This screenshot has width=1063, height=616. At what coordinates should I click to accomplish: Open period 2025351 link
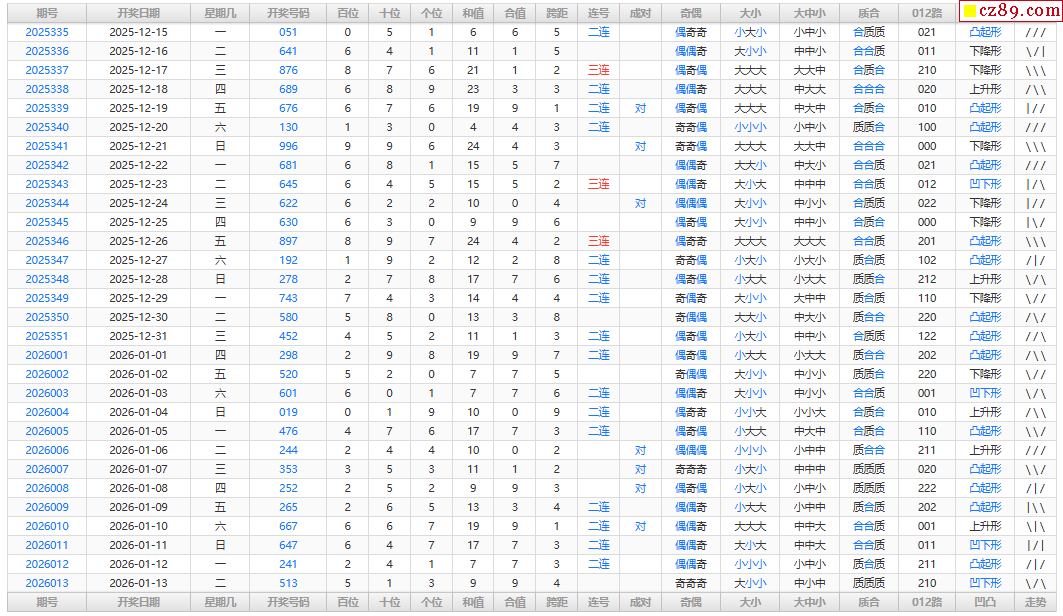coord(47,335)
